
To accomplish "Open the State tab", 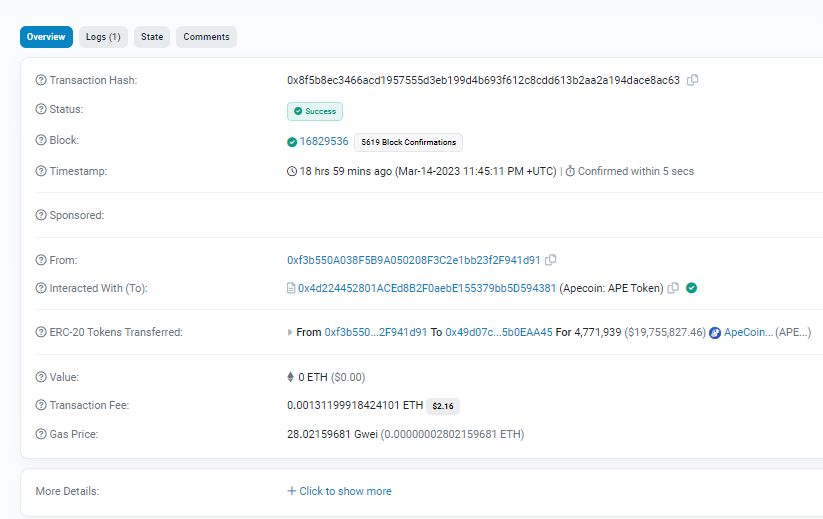I will click(x=152, y=37).
